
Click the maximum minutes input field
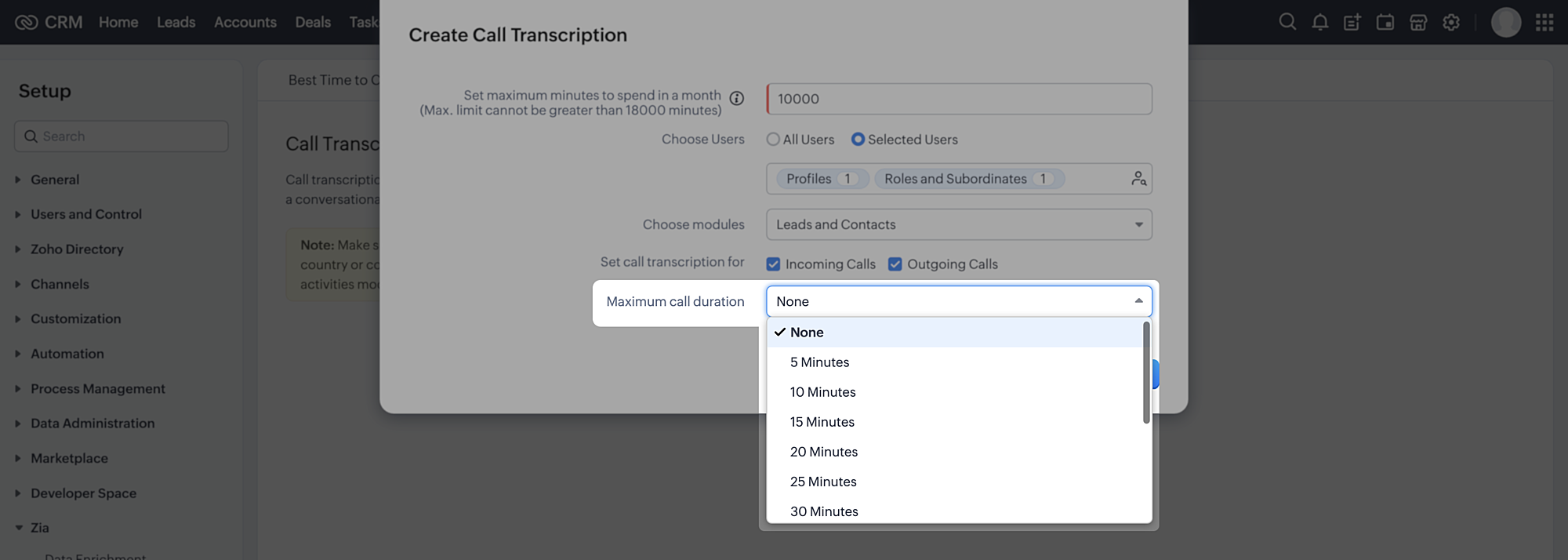(x=959, y=99)
